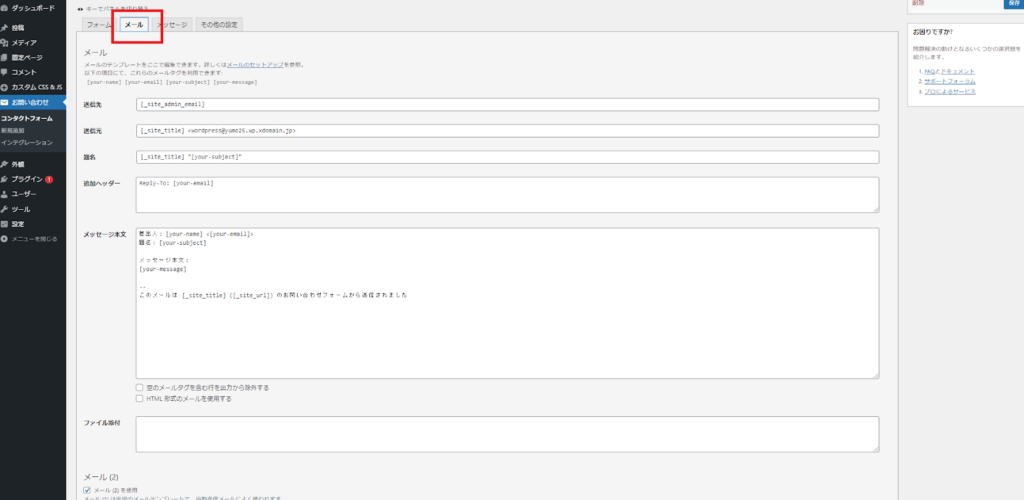Open the メディア media library icon
Screen dimensions: 1024x500
coord(5,42)
